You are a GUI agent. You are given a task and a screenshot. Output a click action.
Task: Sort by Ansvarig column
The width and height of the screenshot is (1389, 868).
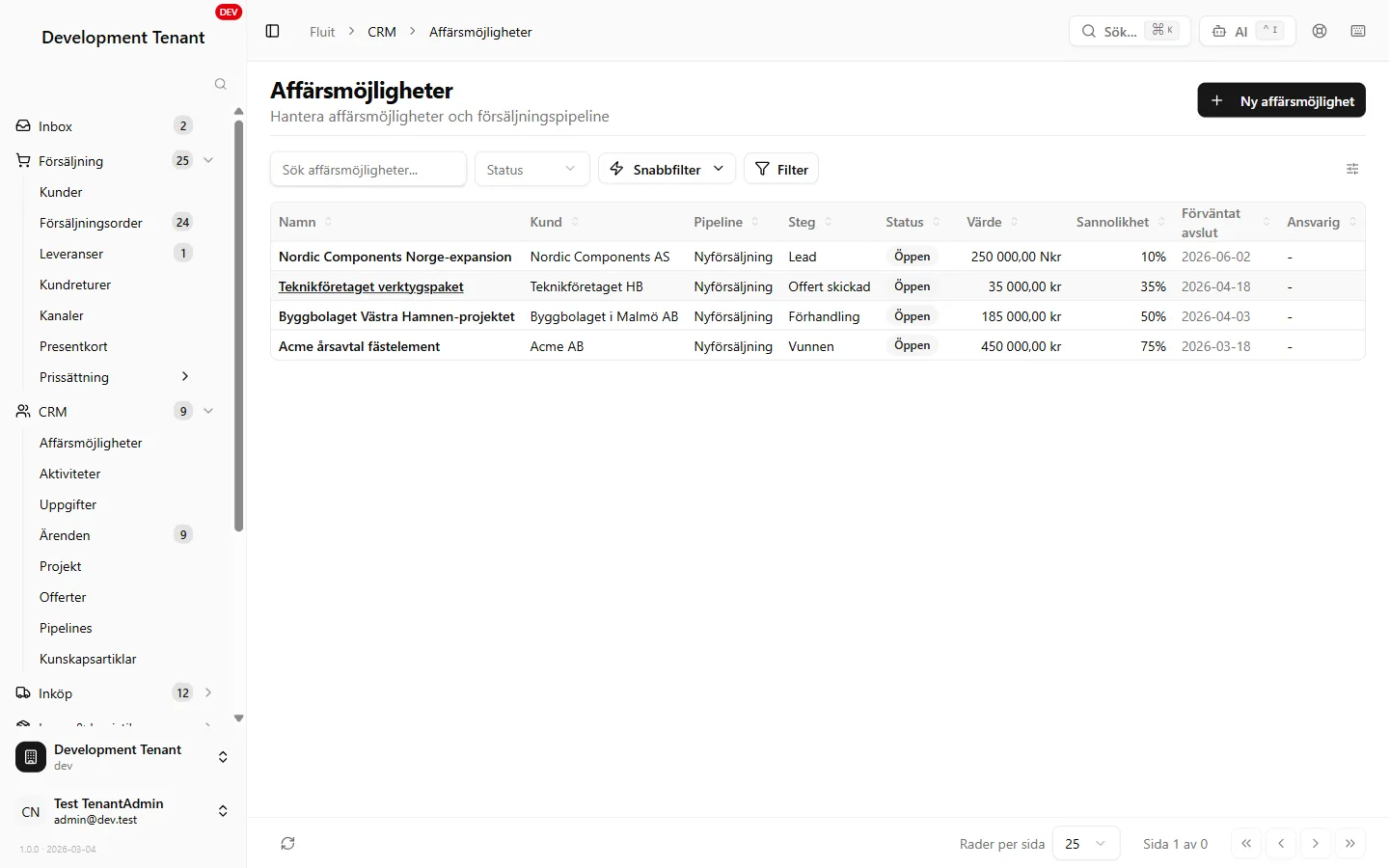click(x=1321, y=222)
